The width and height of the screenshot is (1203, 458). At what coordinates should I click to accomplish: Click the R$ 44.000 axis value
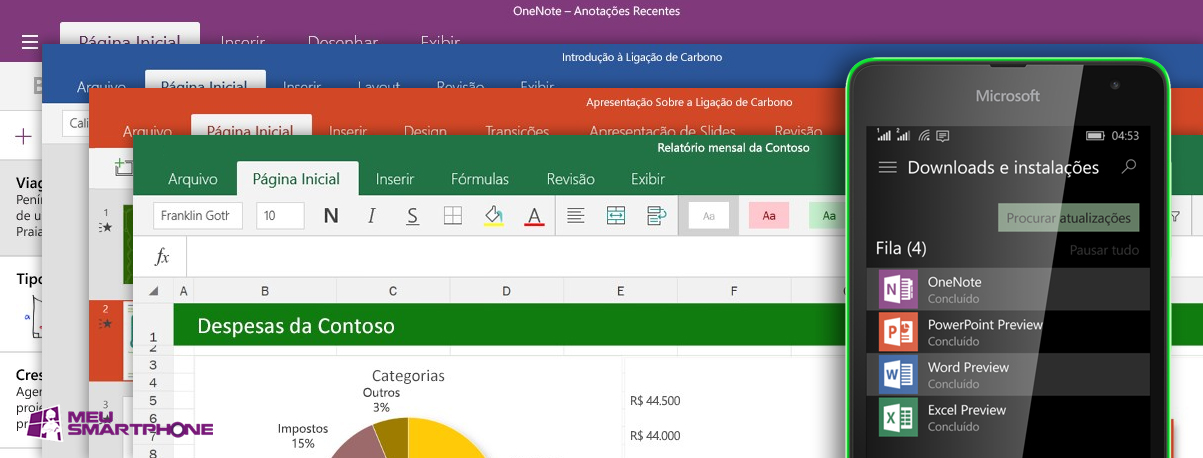(x=655, y=435)
